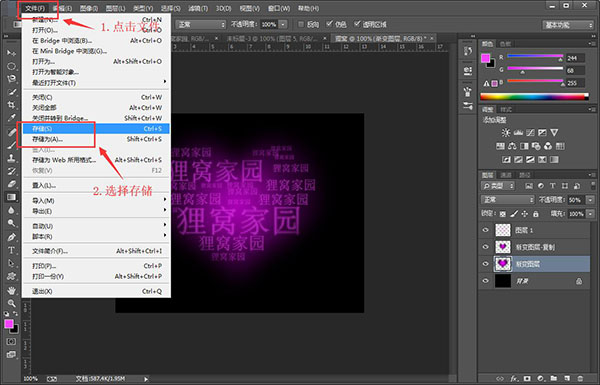Click the foreground color swatch in Color panel
The width and height of the screenshot is (600, 385).
tap(485, 58)
